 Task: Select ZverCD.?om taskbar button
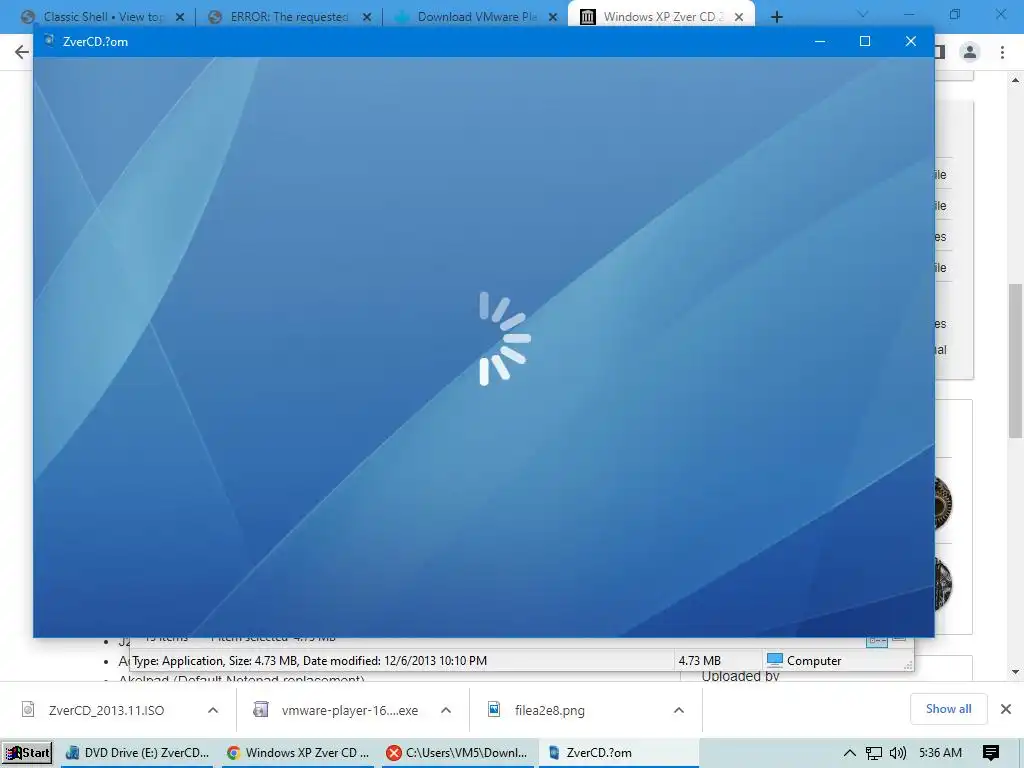[618, 753]
